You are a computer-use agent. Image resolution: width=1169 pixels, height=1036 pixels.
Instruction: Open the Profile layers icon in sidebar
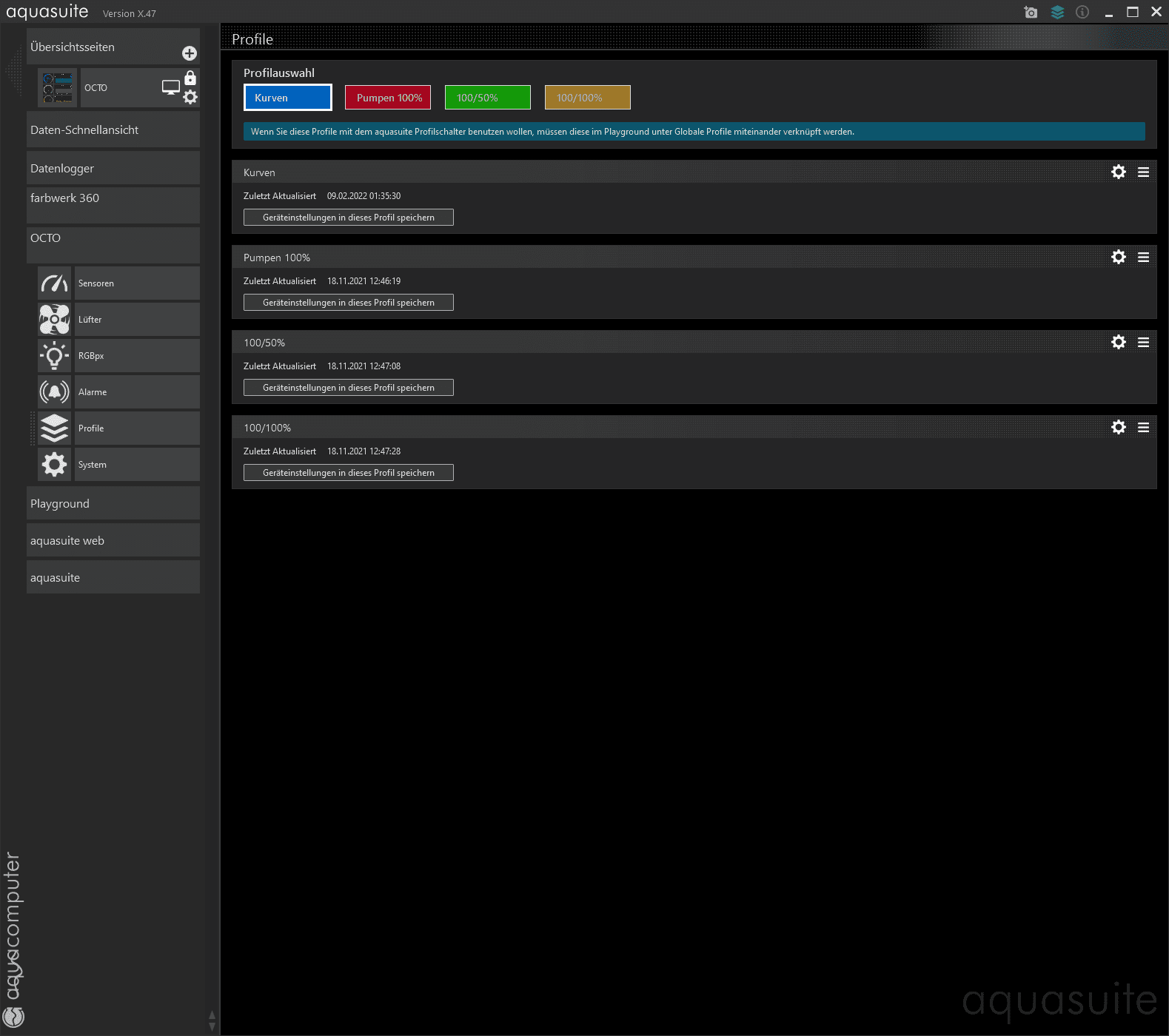click(x=55, y=428)
